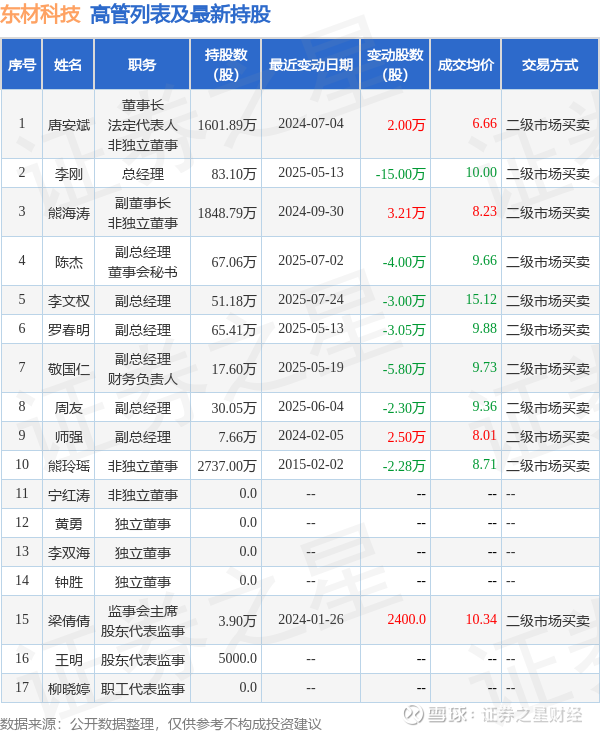Click the name 黄勇
This screenshot has height=733, width=600.
tap(69, 524)
